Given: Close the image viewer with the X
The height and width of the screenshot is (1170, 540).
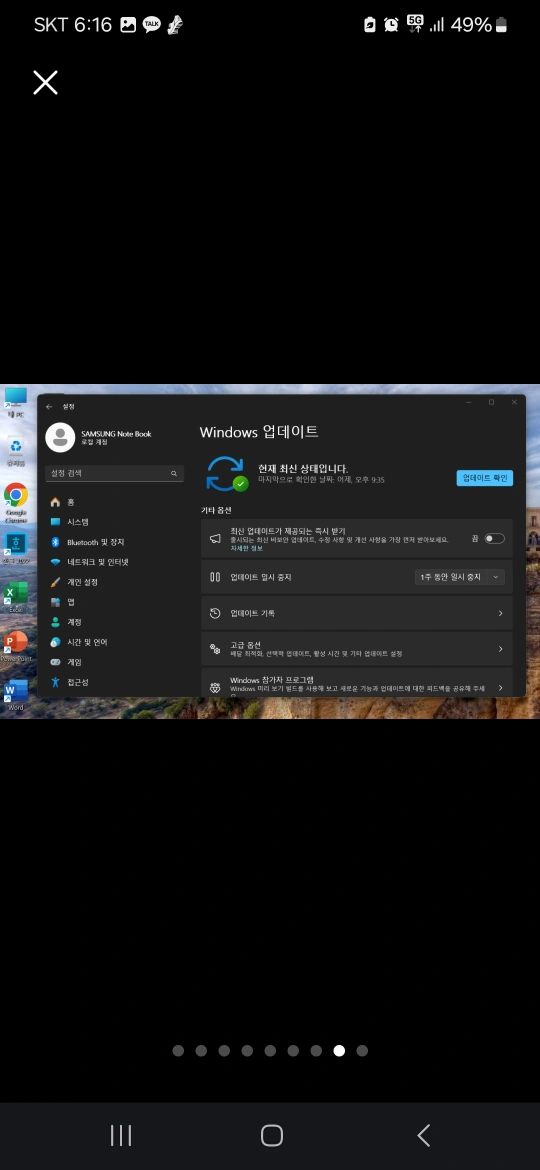Looking at the screenshot, I should pyautogui.click(x=45, y=82).
